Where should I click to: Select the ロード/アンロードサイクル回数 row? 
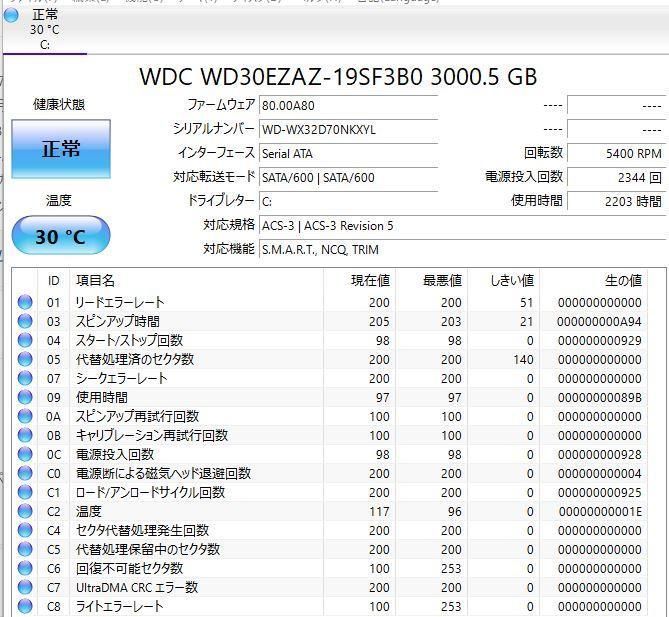pyautogui.click(x=330, y=492)
